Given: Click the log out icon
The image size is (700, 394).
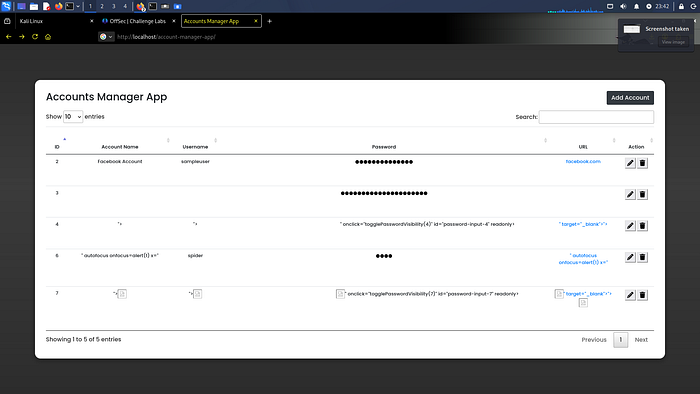Looking at the screenshot, I should click(693, 6).
